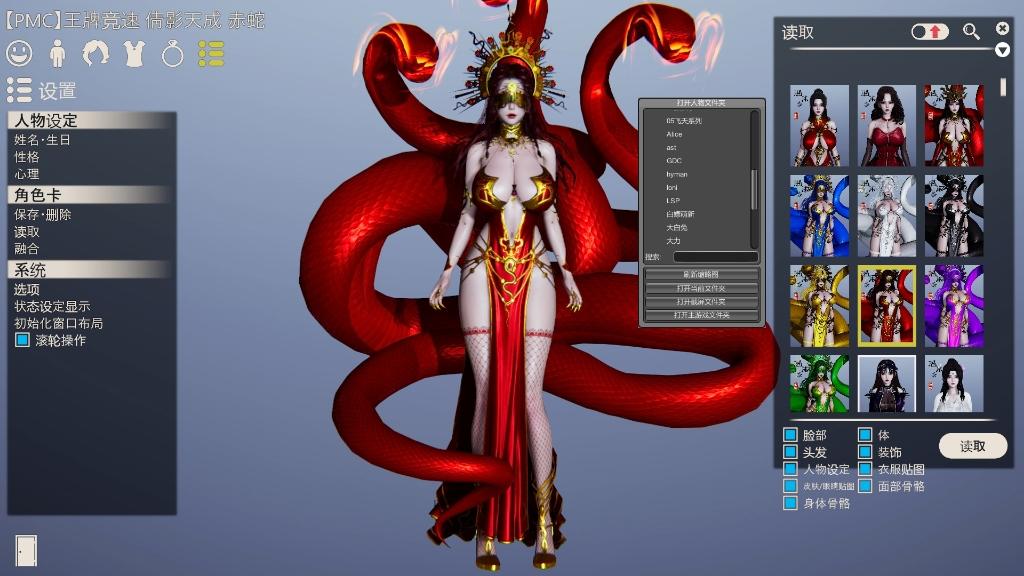
Task: Toggle the 滚轮操作 checkbox
Action: [22, 340]
